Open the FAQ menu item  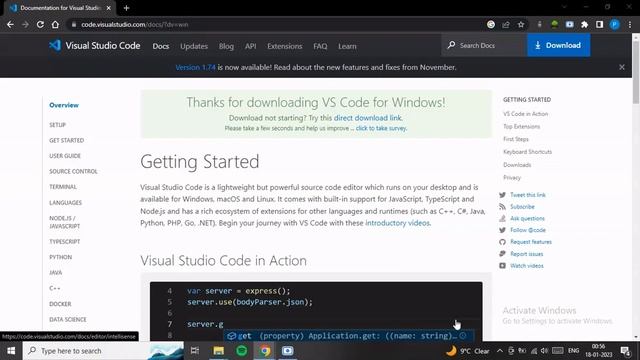320,46
